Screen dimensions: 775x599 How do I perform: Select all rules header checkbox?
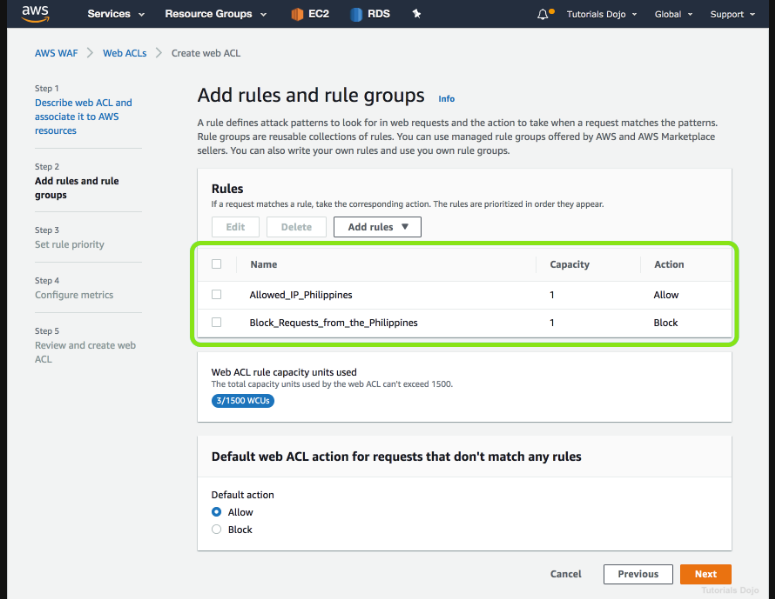click(x=216, y=264)
